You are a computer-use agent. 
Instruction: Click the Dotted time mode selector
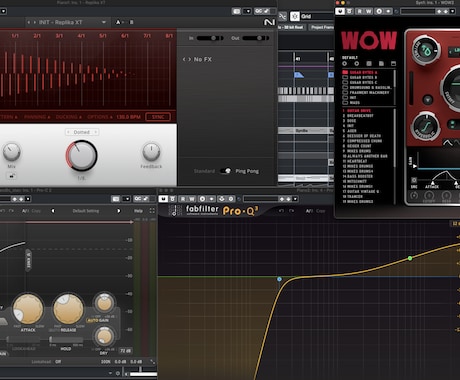(82, 132)
